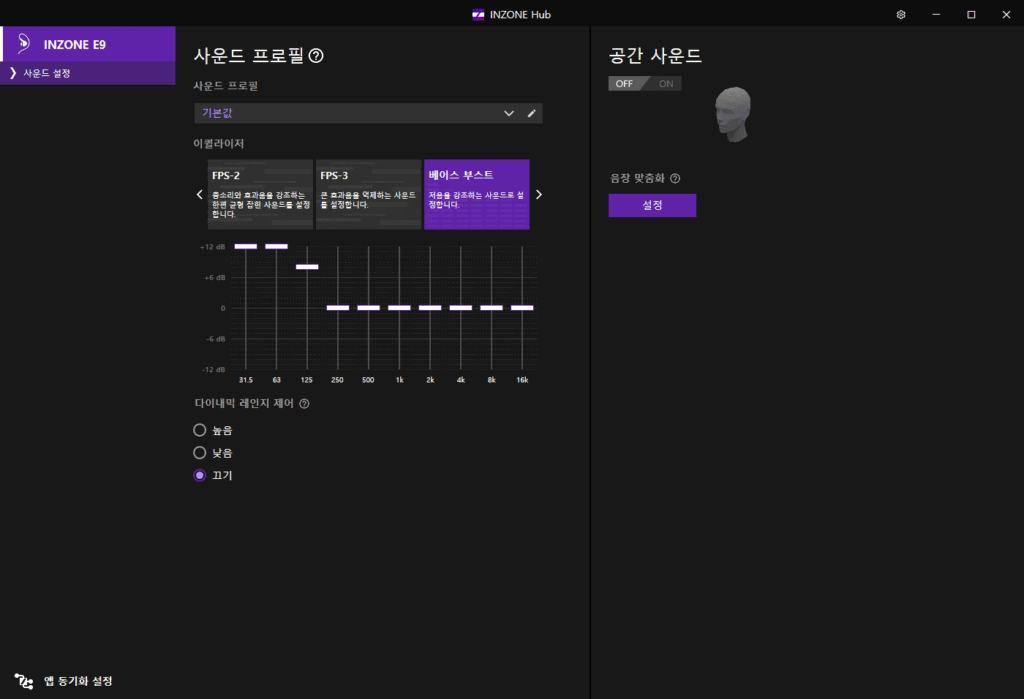
Task: Click the pencil edit icon for sound profile
Action: pos(532,114)
